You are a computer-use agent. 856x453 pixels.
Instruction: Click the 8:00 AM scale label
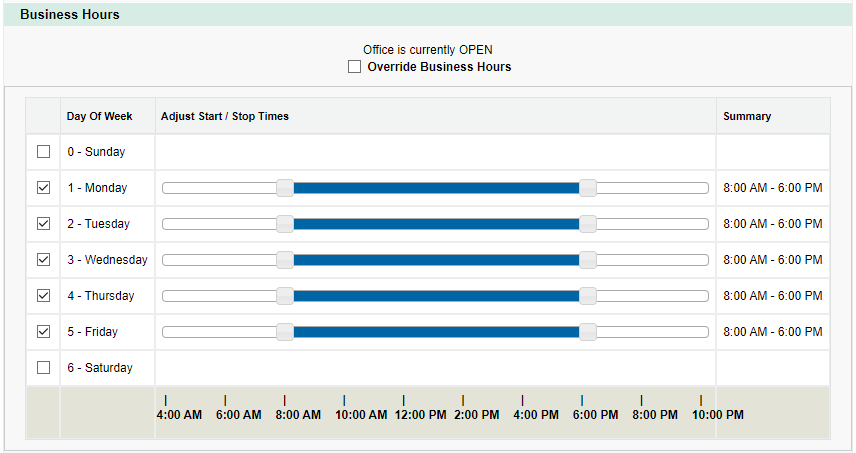tap(298, 415)
